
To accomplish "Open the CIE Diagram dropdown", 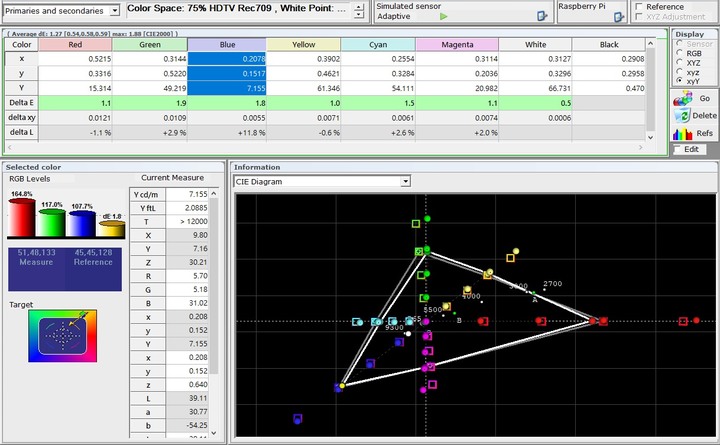I will pos(405,181).
